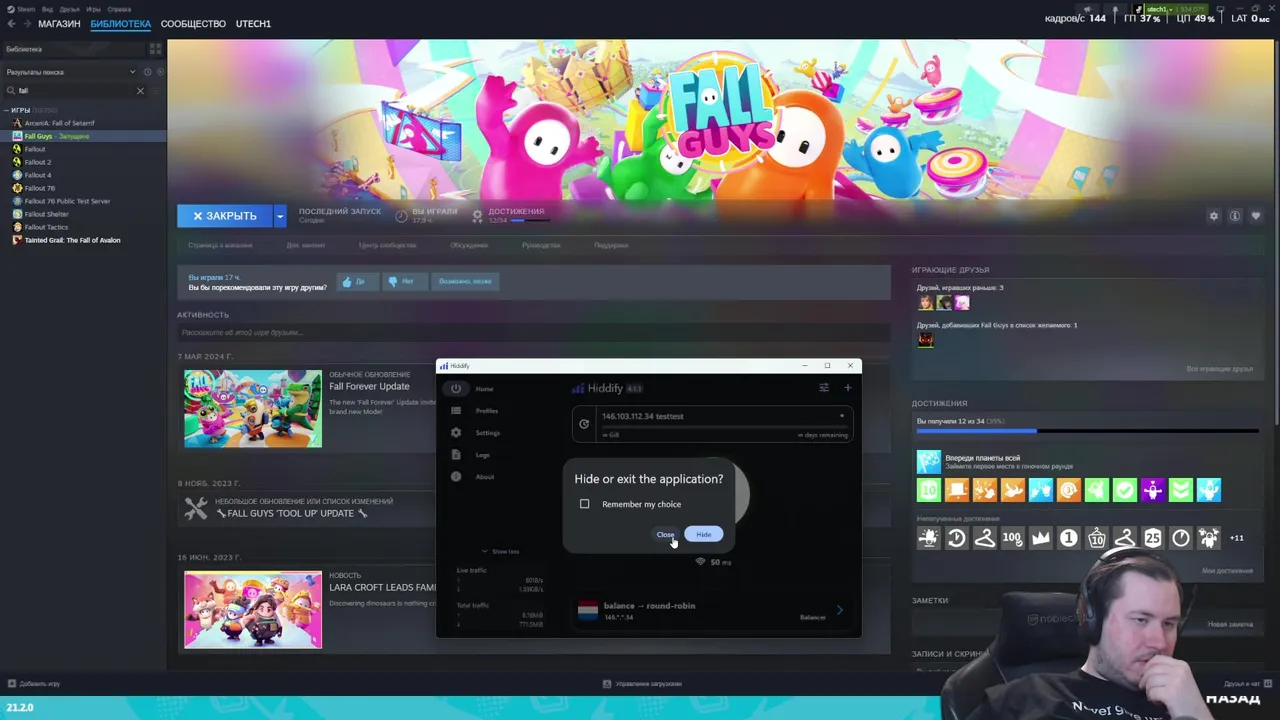Collapse traffic stats with Show less
Screen dimensions: 1280x720
coord(500,551)
